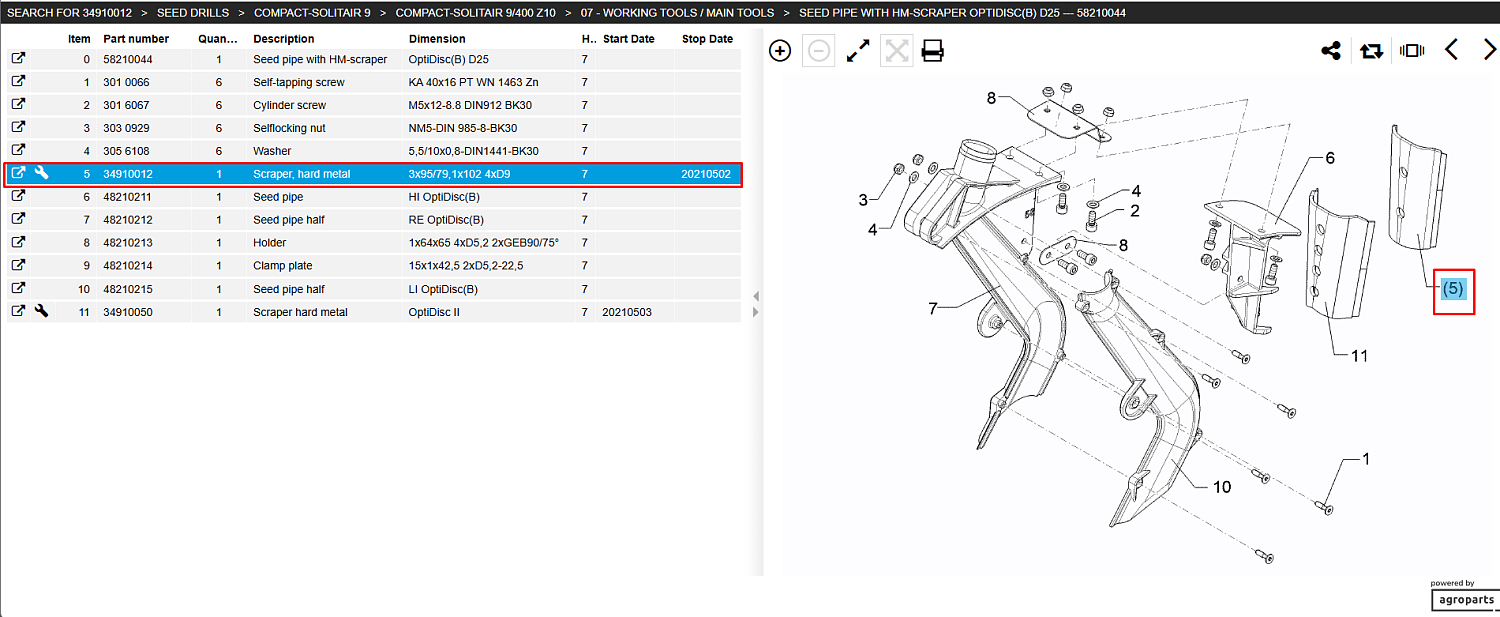Screen dimensions: 1500x617
Task: Open external link icon for Clamp plate row
Action: click(18, 266)
